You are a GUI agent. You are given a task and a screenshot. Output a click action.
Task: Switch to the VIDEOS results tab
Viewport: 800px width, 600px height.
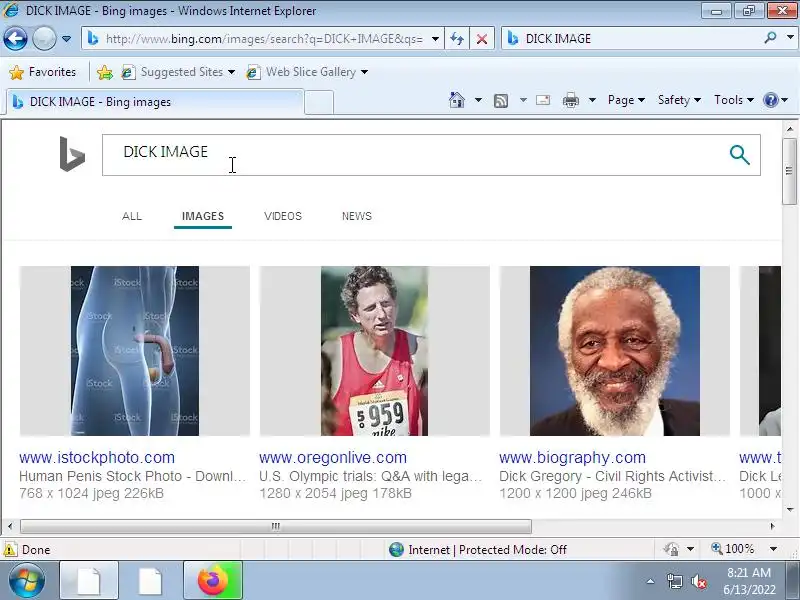point(283,216)
